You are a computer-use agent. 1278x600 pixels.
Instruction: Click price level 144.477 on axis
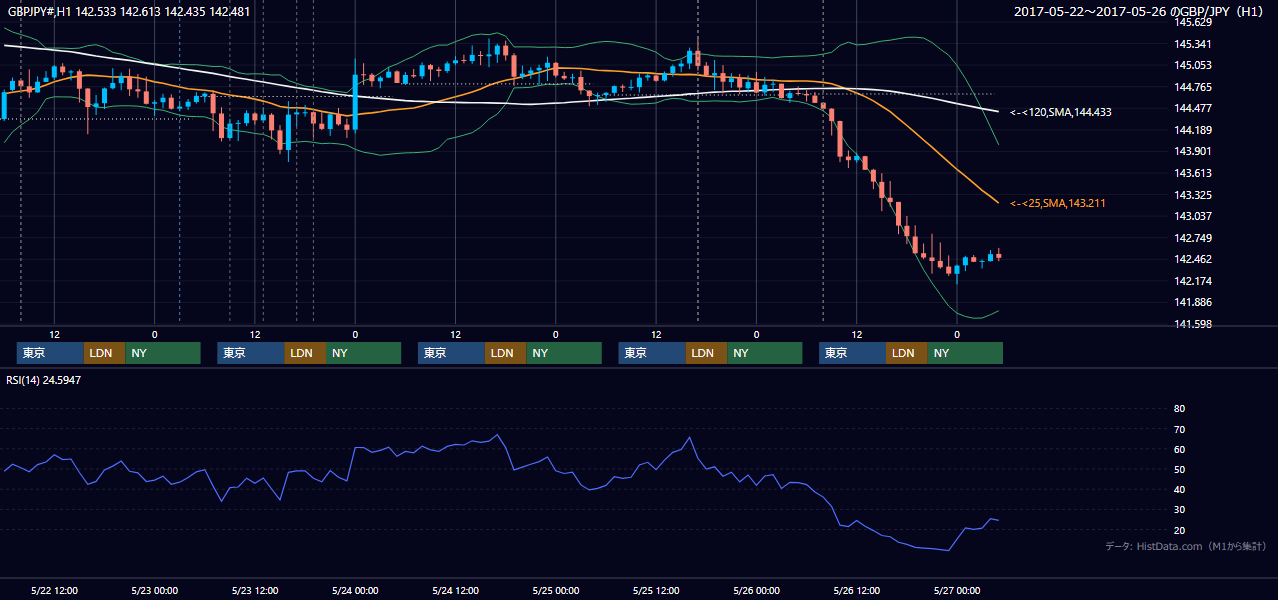tap(1192, 108)
